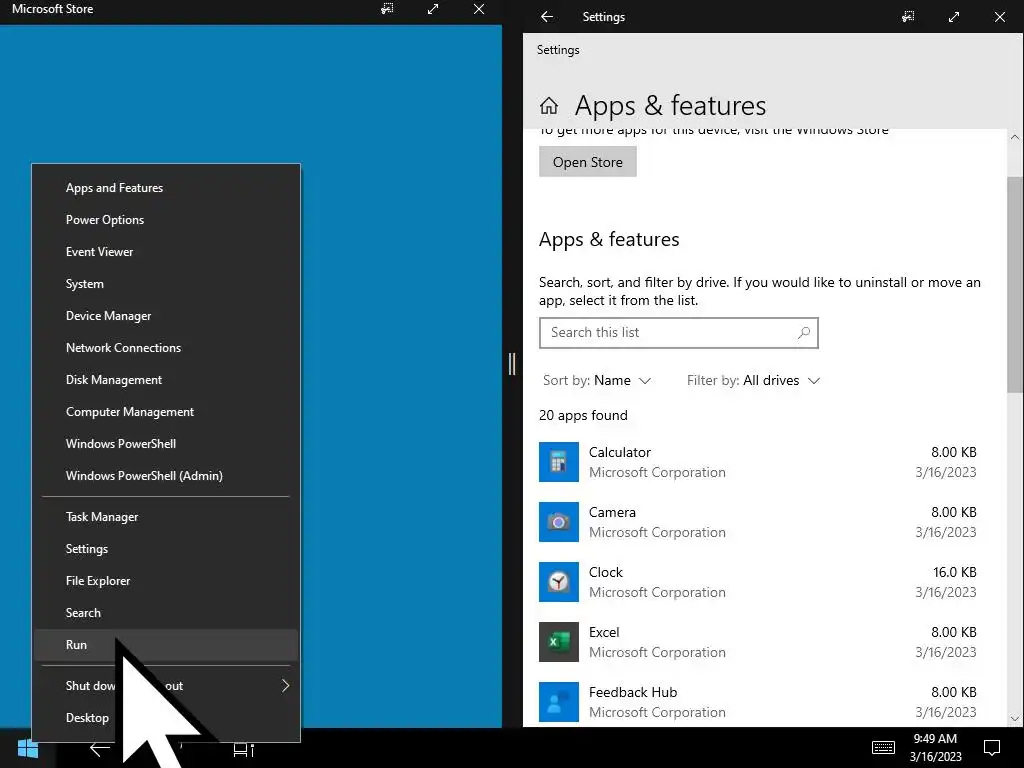The height and width of the screenshot is (768, 1024).
Task: Expand the Settings window to full screen
Action: click(953, 17)
